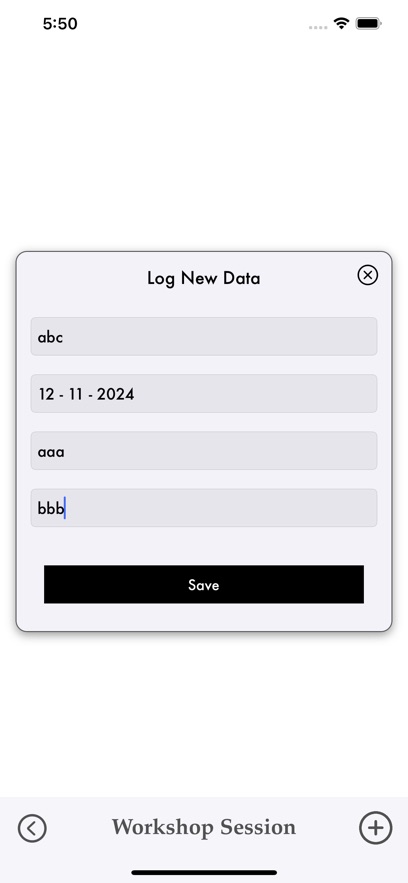Tap the cellular signal dots
The height and width of the screenshot is (883, 408).
[318, 26]
